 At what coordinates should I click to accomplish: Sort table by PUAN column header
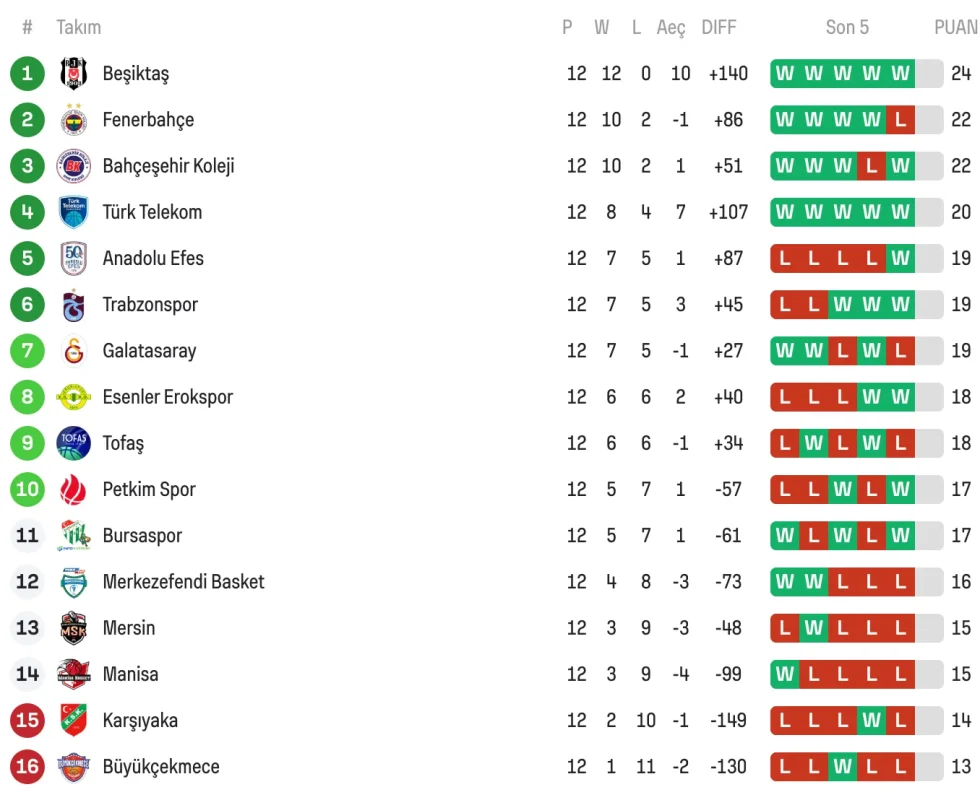point(956,27)
